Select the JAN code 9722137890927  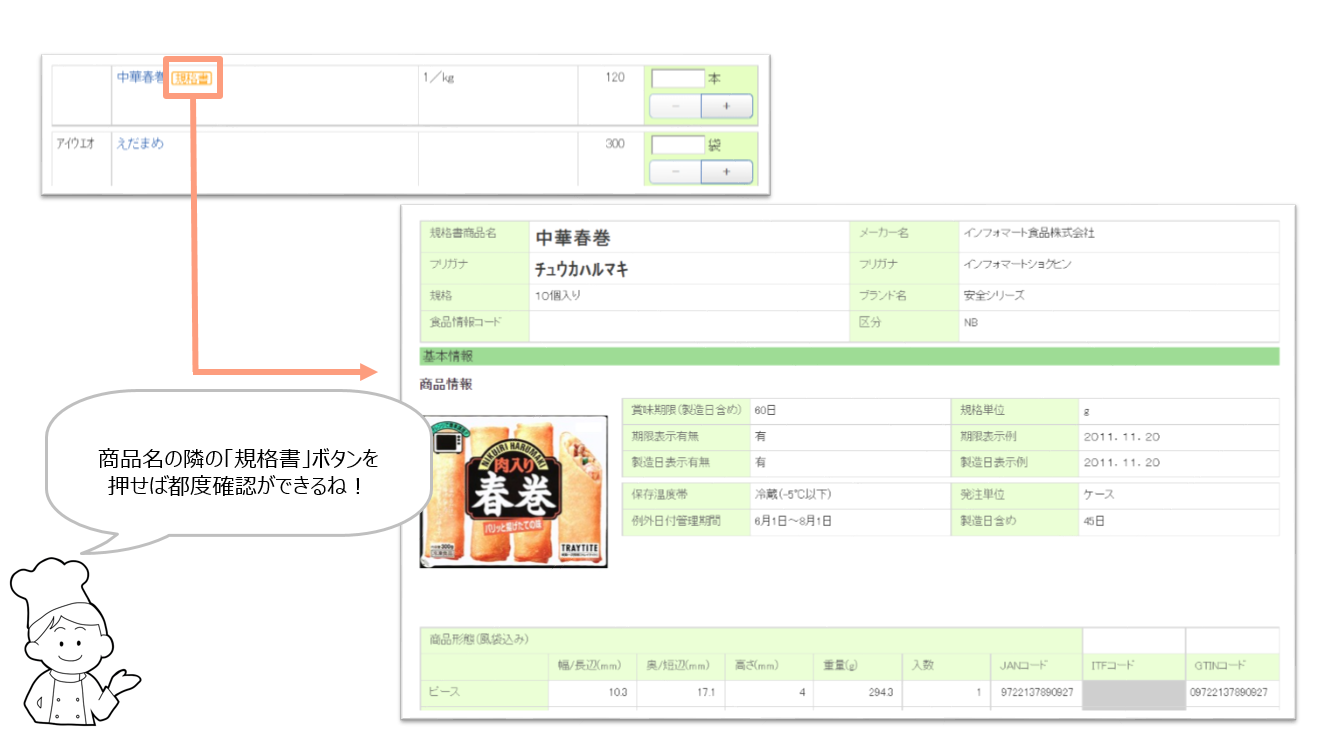point(1038,693)
